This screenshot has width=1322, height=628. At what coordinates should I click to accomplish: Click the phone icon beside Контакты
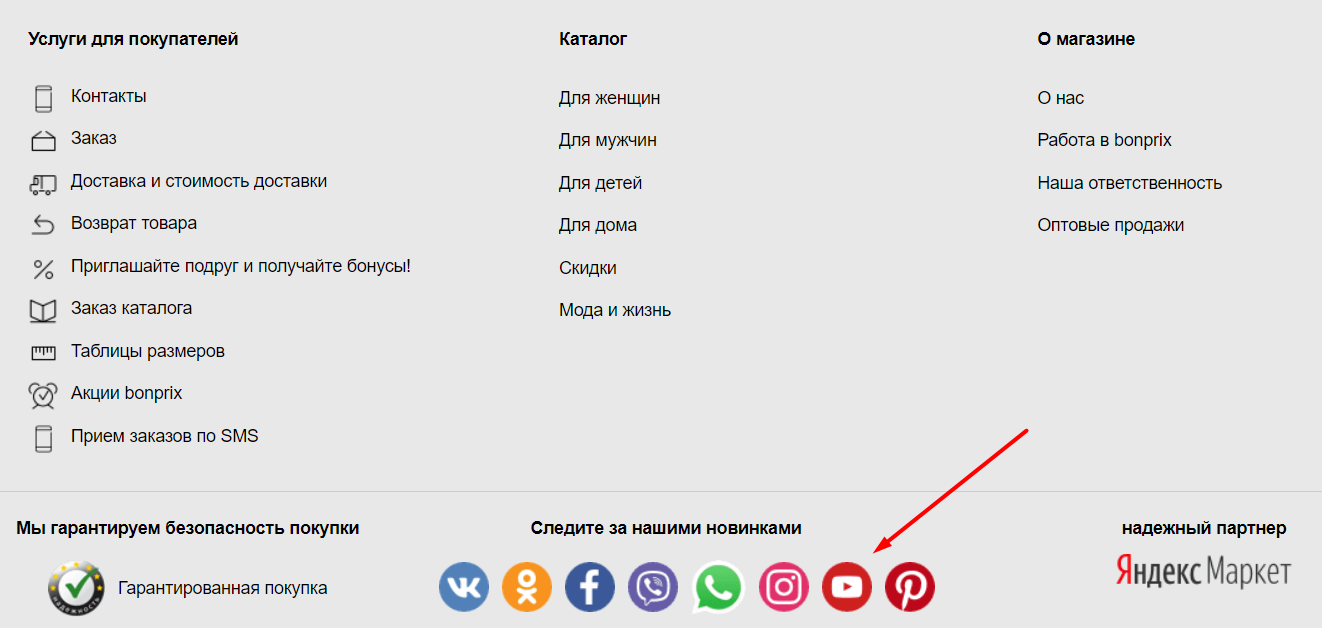(x=43, y=99)
